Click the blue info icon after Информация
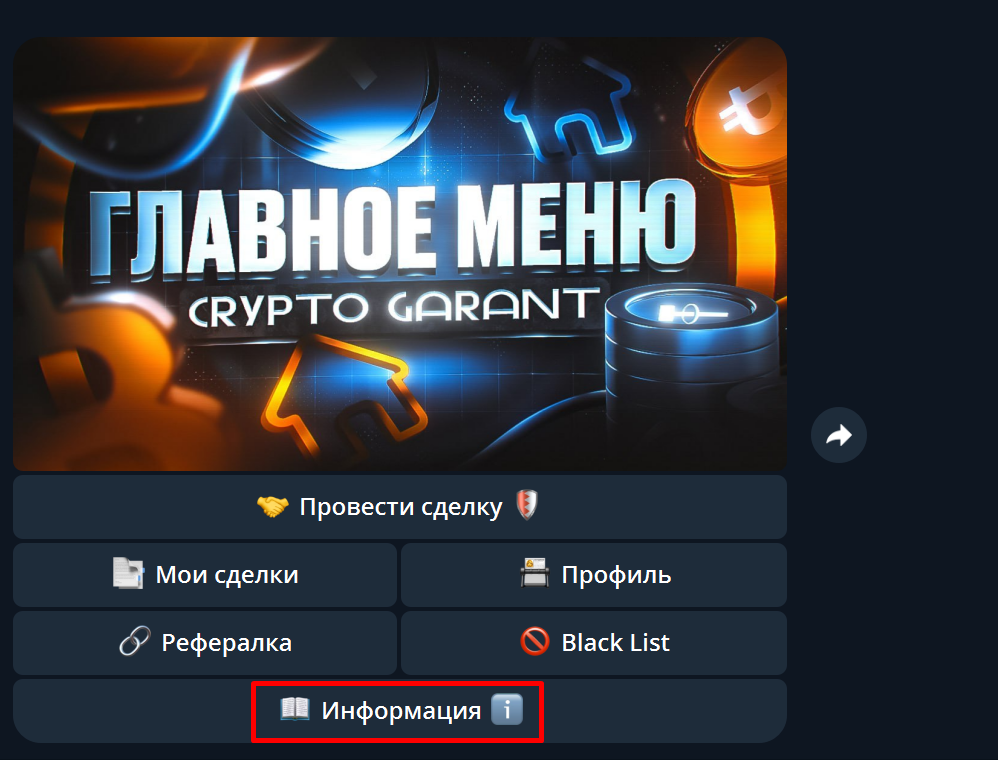Screen dimensions: 998x760 (x=507, y=710)
